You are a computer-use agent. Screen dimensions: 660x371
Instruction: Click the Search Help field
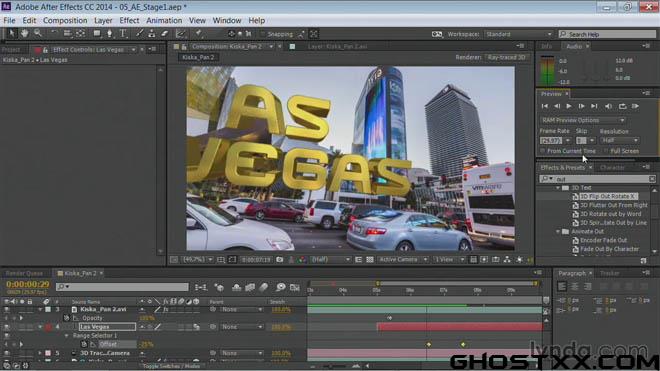(607, 34)
